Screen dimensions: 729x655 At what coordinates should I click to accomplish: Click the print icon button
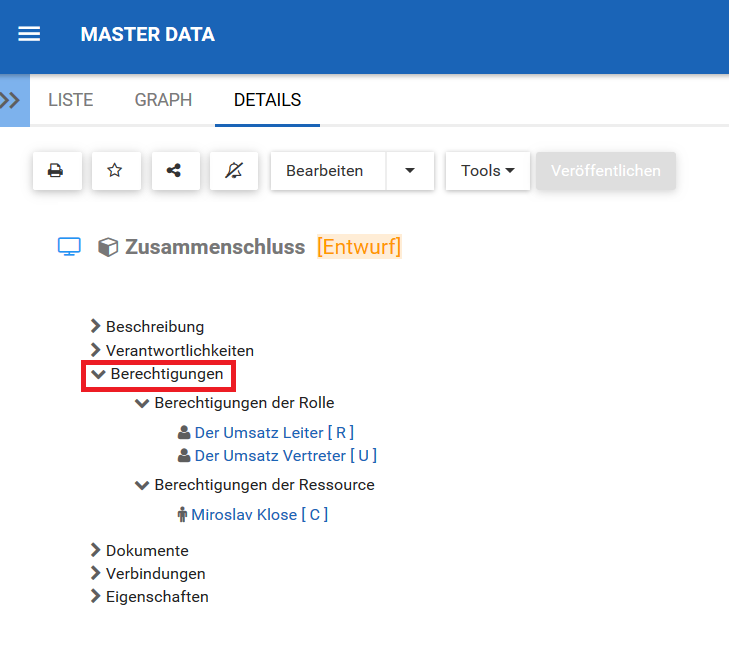click(56, 171)
